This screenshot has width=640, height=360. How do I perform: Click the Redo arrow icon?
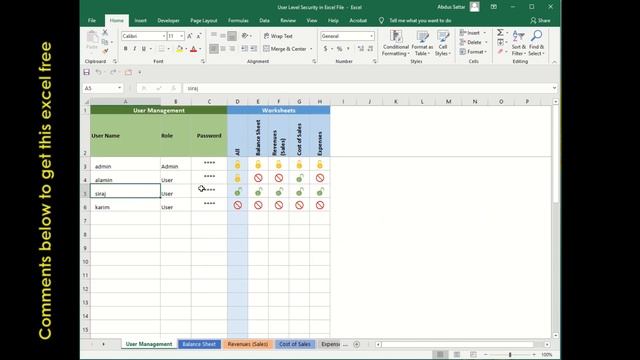113,72
